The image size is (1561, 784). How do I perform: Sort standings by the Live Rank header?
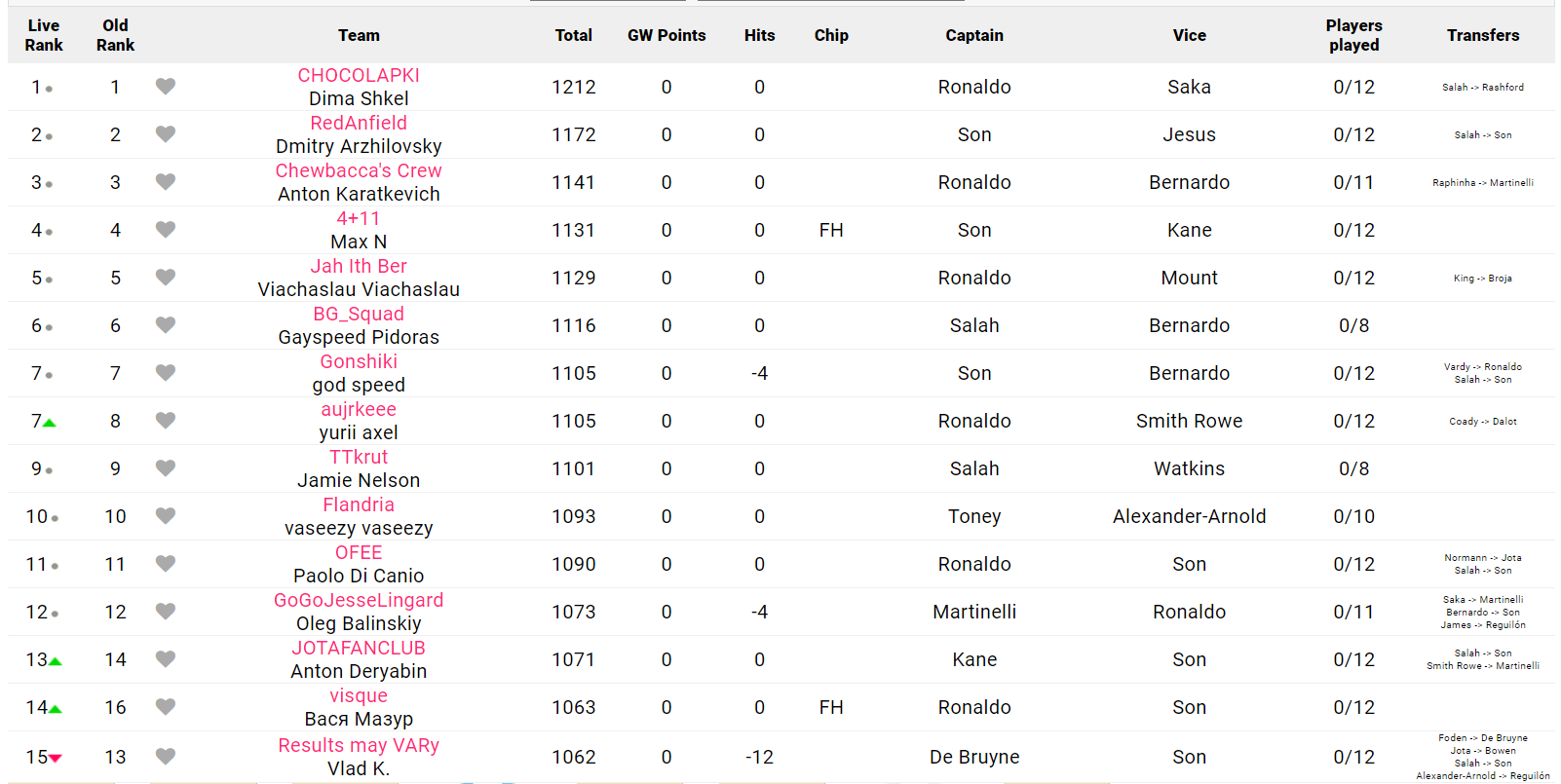(44, 35)
